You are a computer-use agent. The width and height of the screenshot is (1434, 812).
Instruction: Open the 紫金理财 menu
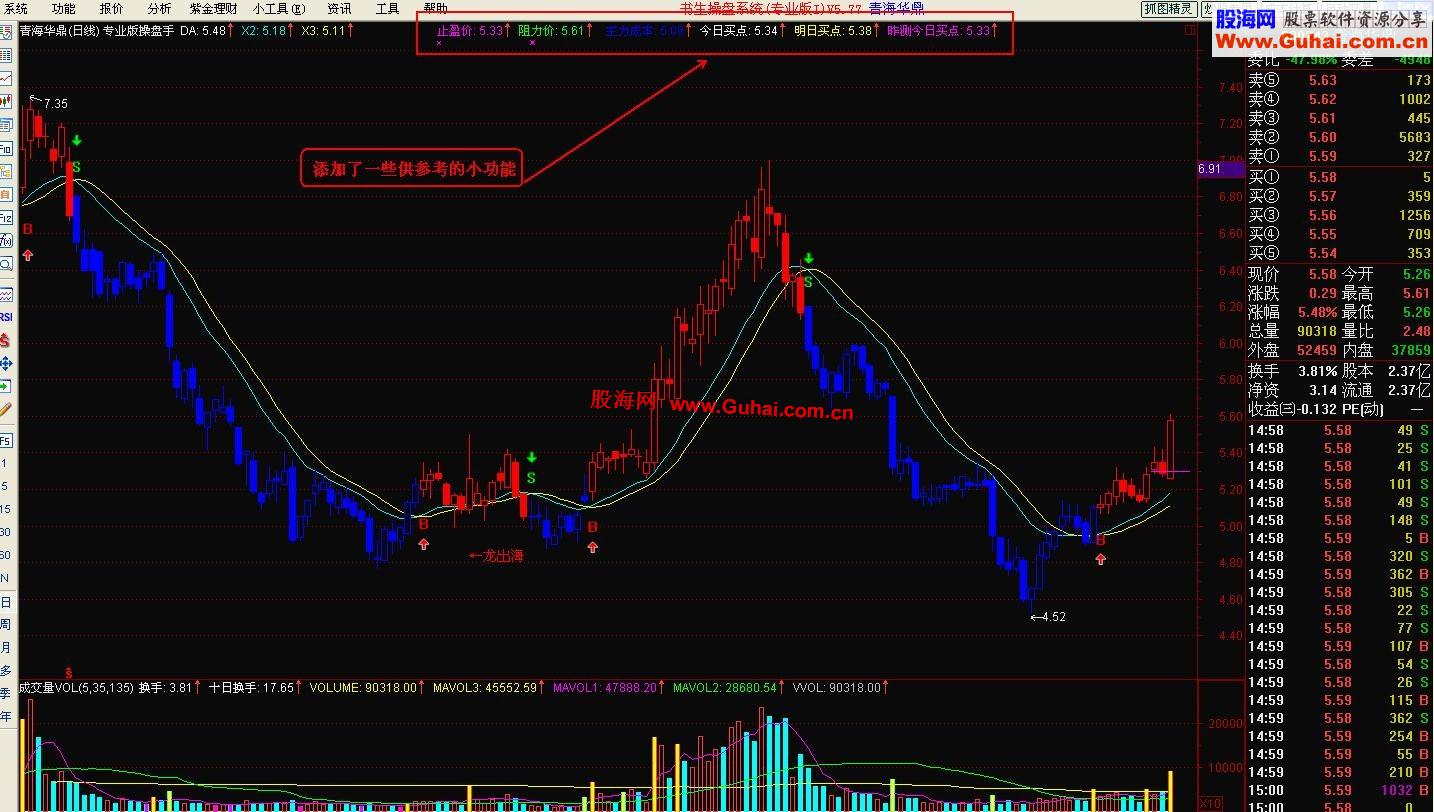click(213, 9)
